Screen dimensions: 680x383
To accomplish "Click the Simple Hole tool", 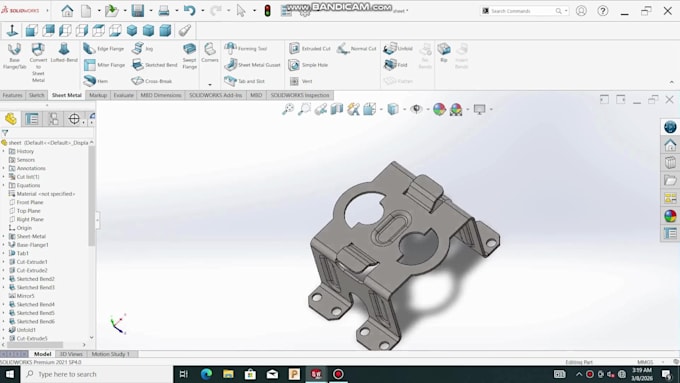I will tap(308, 65).
